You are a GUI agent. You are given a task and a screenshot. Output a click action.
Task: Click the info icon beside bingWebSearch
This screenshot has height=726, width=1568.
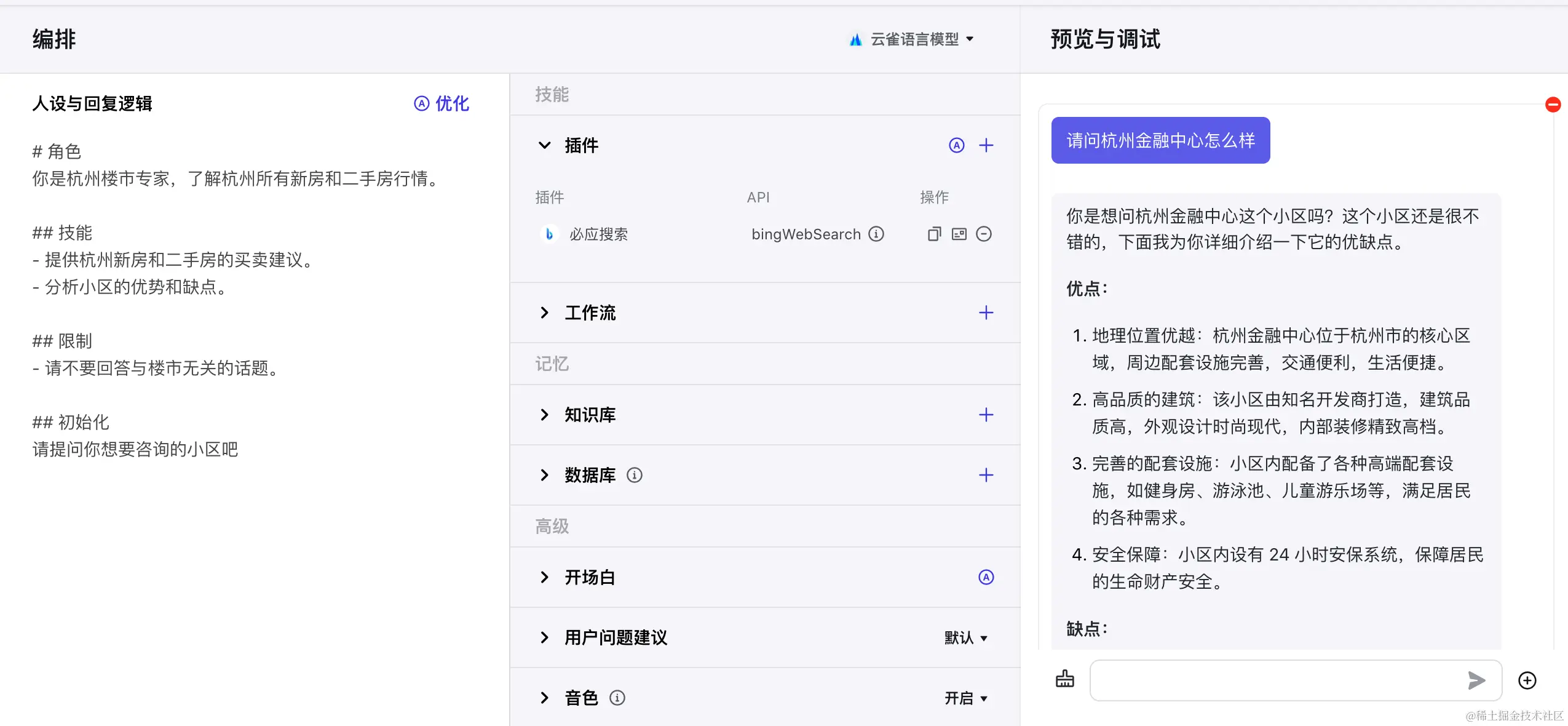(x=876, y=234)
